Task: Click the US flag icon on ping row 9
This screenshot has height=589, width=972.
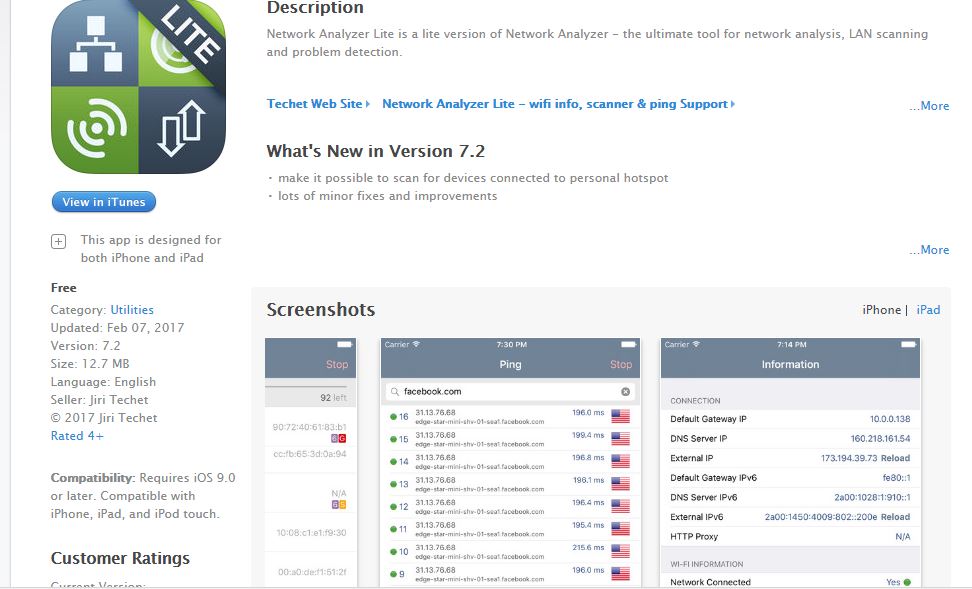Action: coord(621,574)
